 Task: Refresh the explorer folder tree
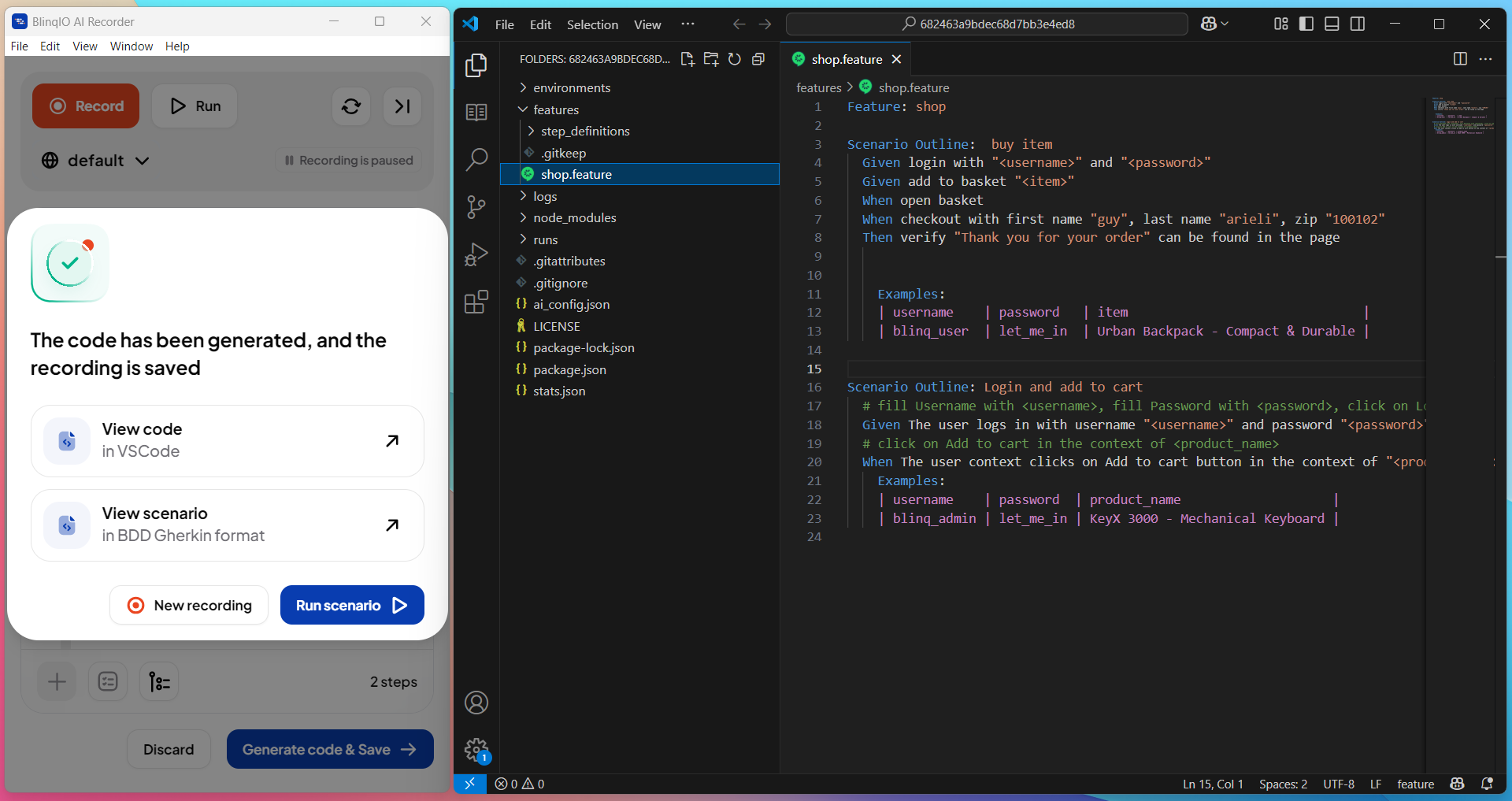tap(735, 59)
